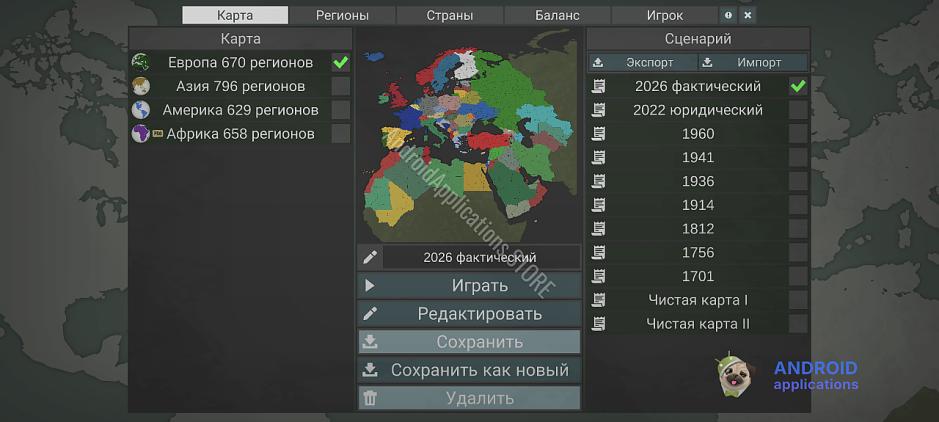This screenshot has width=939, height=422.
Task: Click the Europe map preview thumbnail
Action: tap(469, 135)
